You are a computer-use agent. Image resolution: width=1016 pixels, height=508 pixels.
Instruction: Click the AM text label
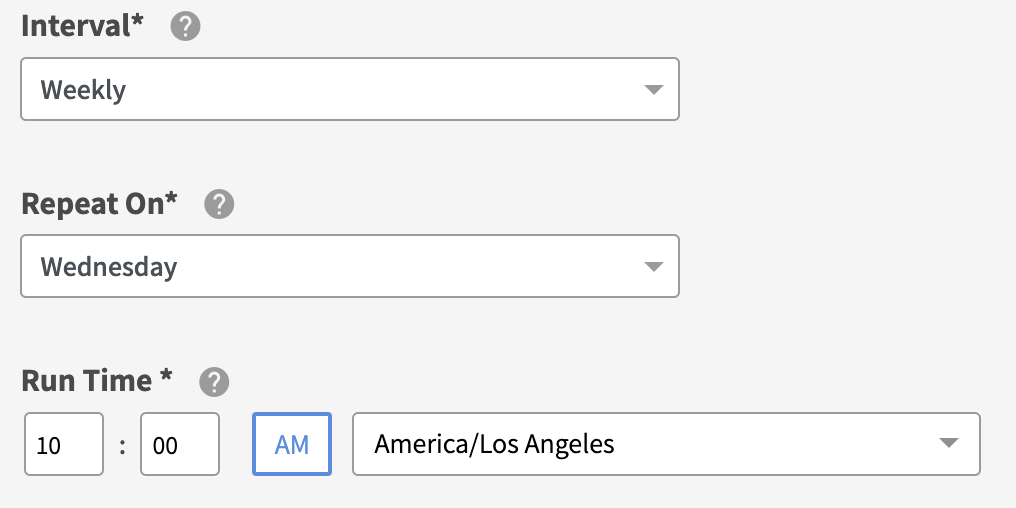tap(292, 444)
